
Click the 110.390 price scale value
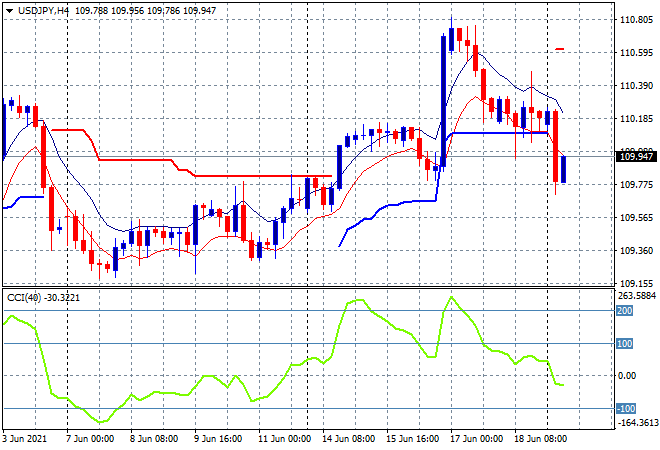coord(636,85)
